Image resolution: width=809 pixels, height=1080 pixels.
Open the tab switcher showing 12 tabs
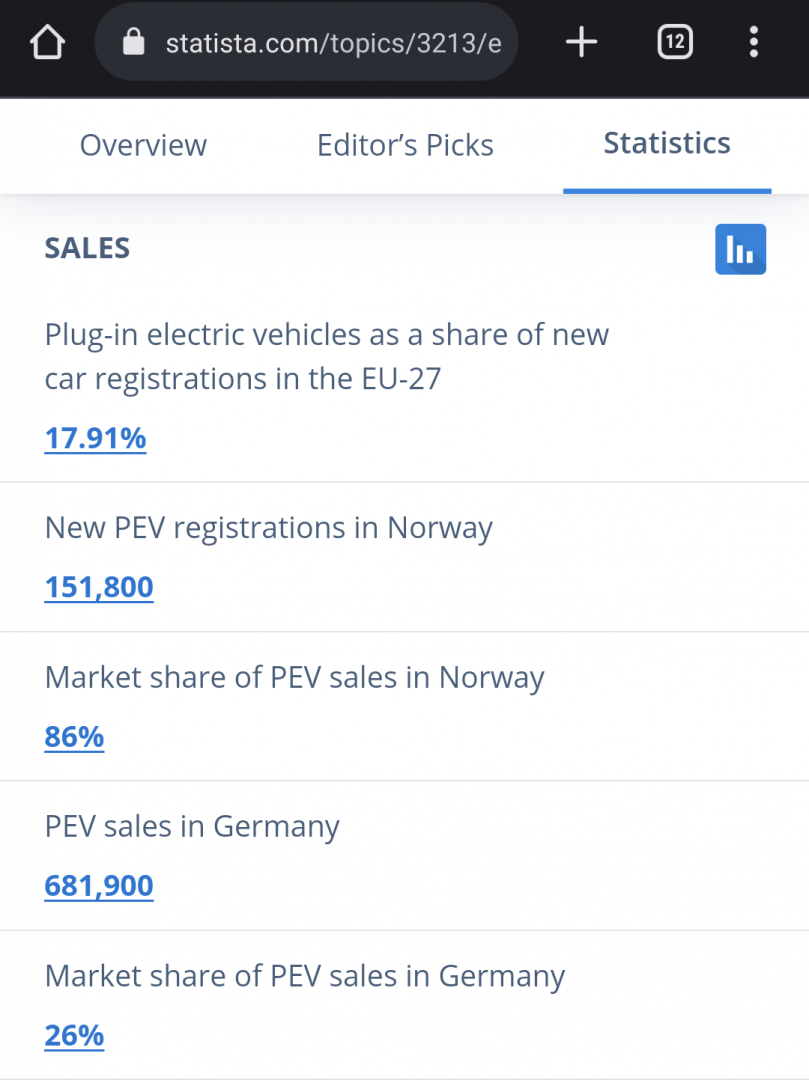tap(675, 42)
